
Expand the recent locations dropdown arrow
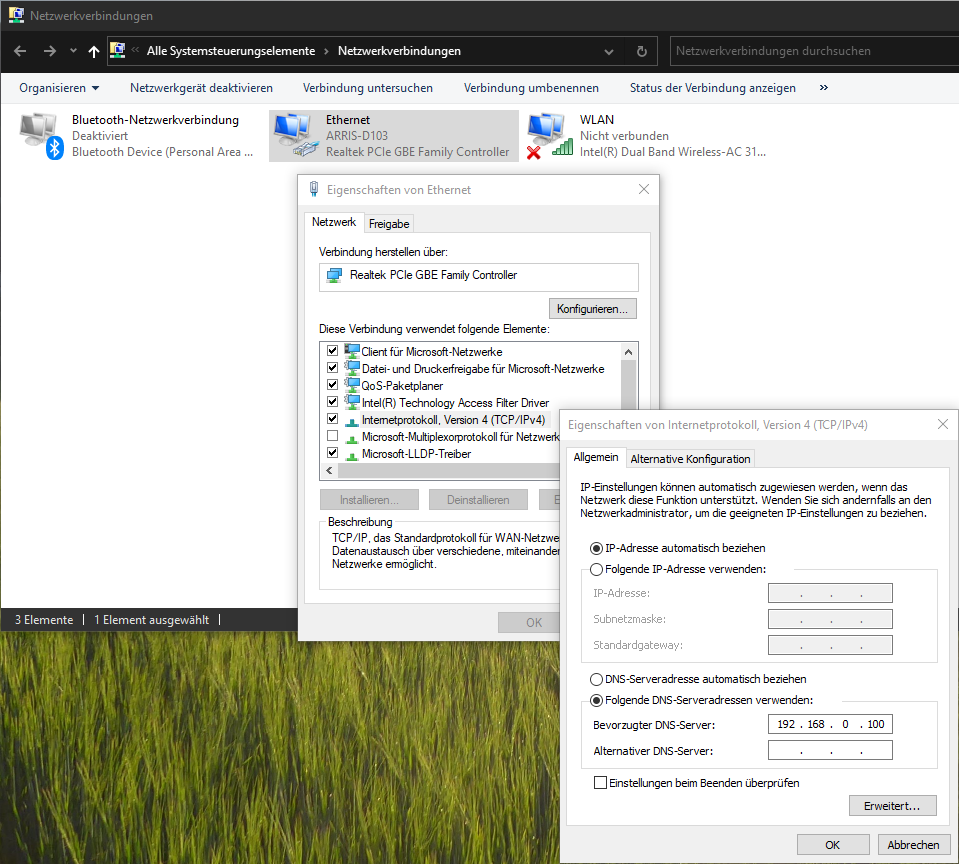click(73, 51)
